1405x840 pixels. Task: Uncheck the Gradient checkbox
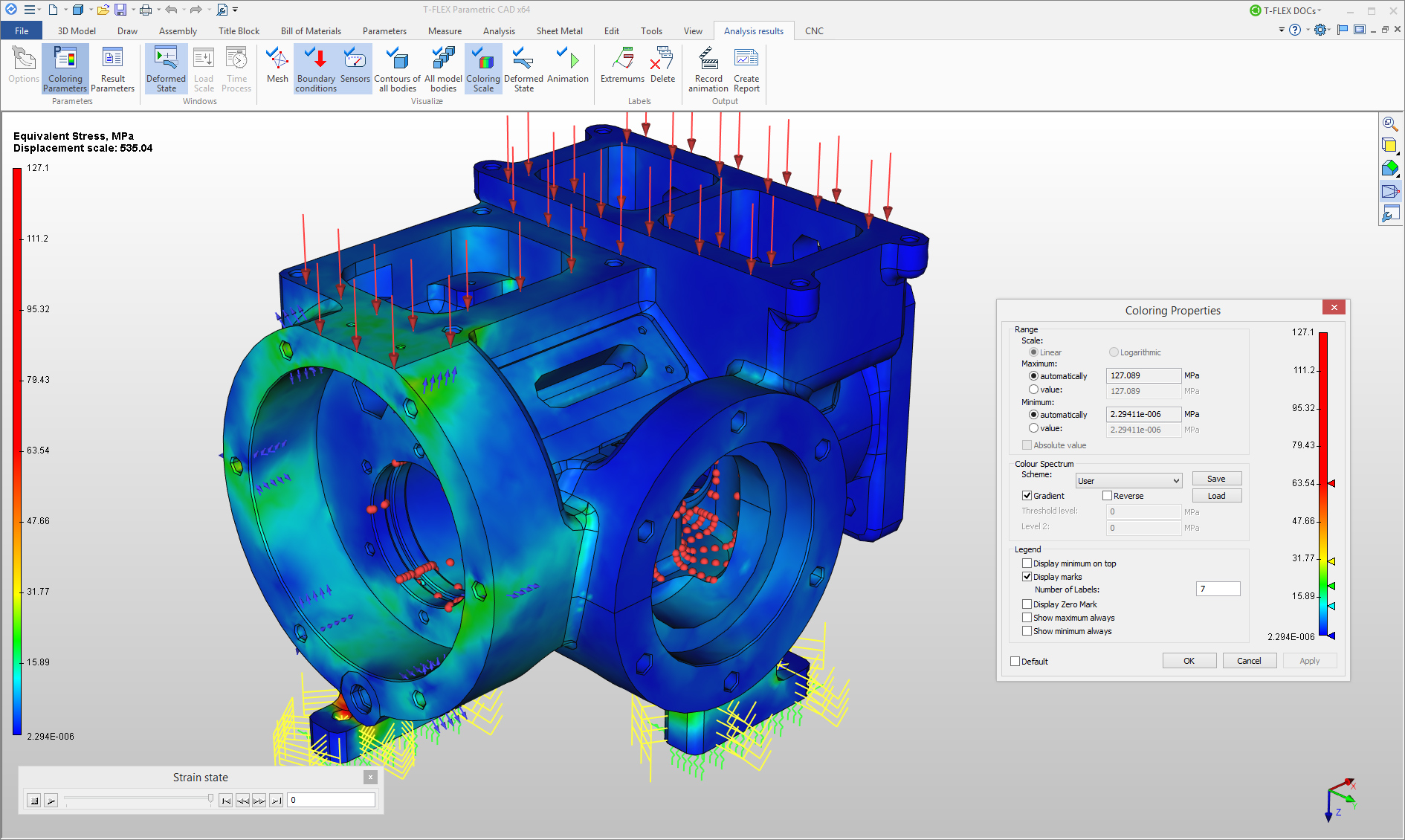point(1027,496)
